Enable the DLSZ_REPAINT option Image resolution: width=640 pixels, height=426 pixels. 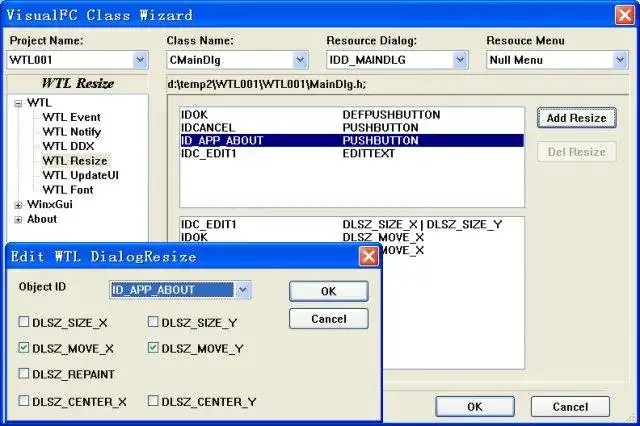pyautogui.click(x=24, y=373)
